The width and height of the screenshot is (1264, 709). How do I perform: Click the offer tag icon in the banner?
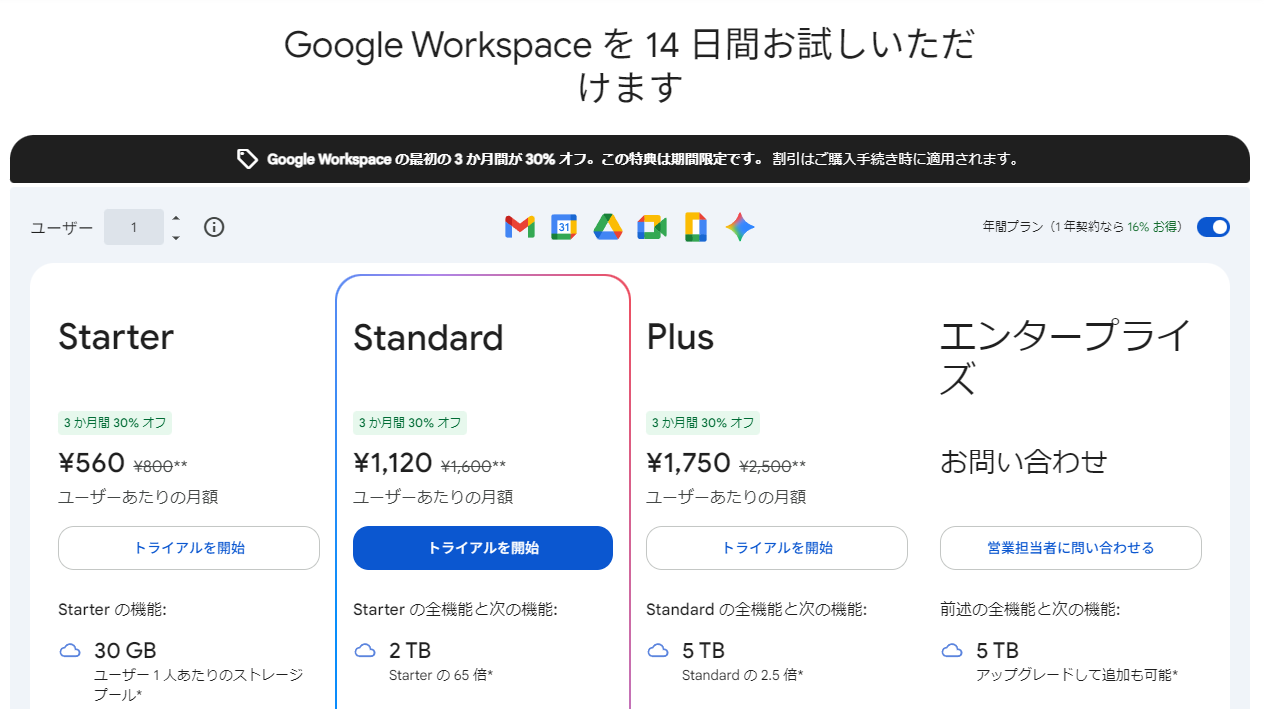click(246, 159)
